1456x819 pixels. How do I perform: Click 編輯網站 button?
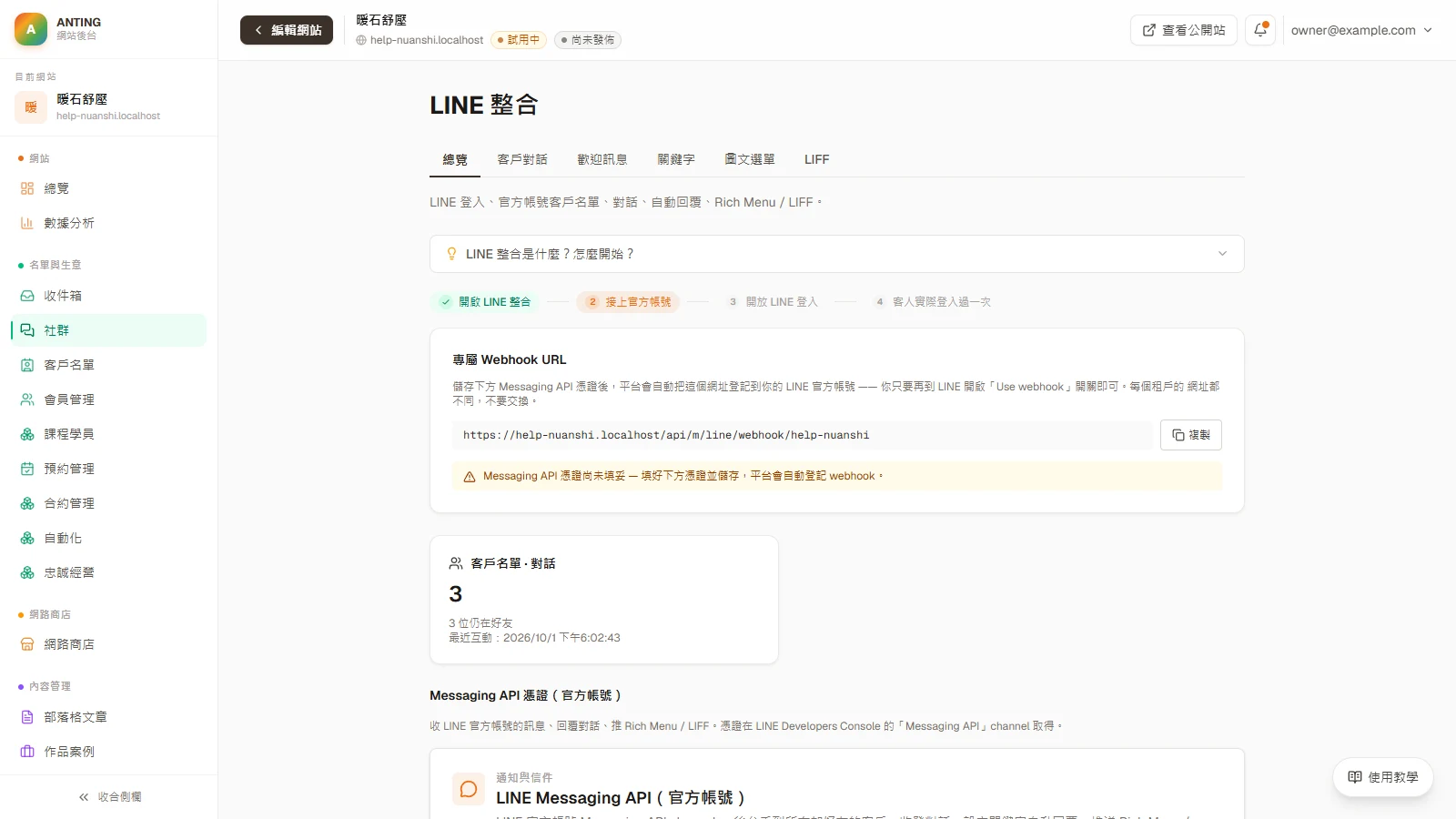click(287, 30)
